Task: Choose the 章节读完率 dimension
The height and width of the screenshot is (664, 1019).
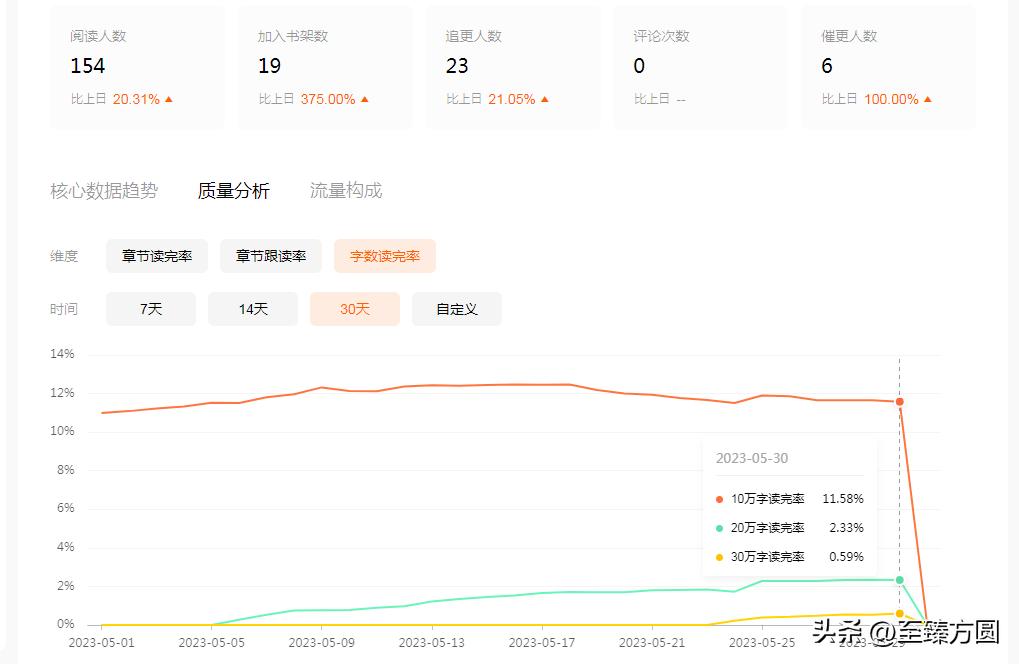Action: click(157, 256)
